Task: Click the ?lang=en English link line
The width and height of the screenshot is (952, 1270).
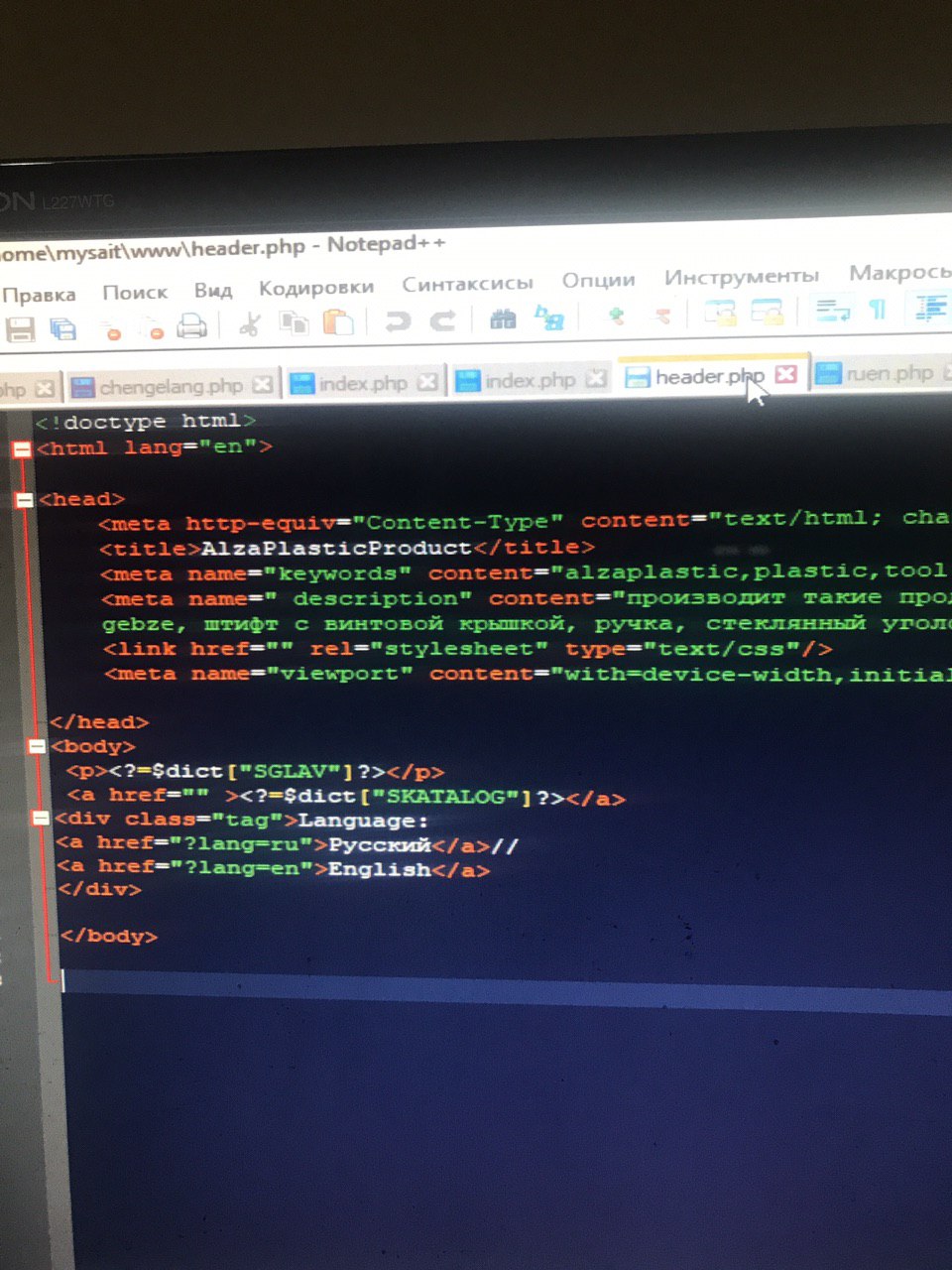Action: coord(273,868)
